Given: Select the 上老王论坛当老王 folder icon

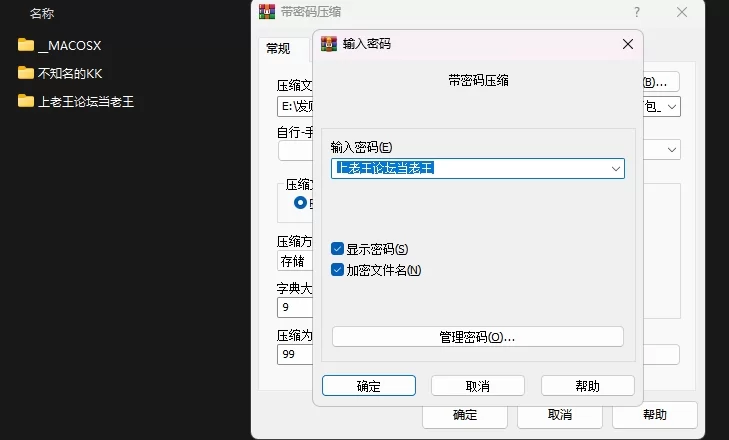Looking at the screenshot, I should [26, 101].
